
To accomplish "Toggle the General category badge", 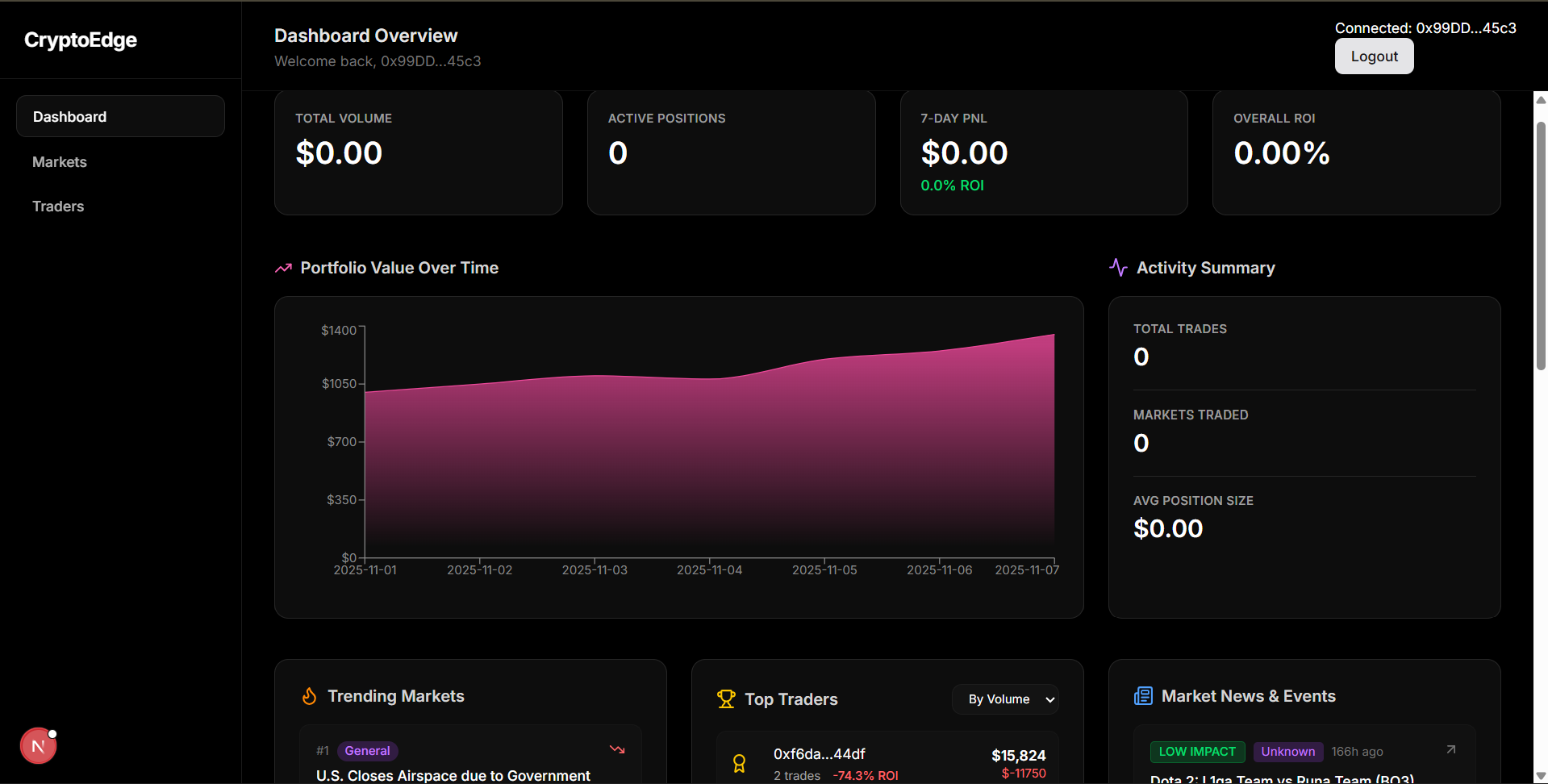I will pyautogui.click(x=367, y=750).
